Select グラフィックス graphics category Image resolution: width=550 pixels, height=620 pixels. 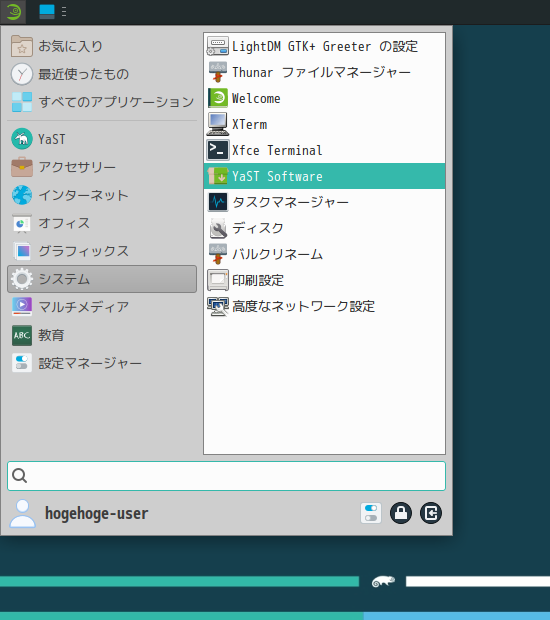(x=102, y=251)
